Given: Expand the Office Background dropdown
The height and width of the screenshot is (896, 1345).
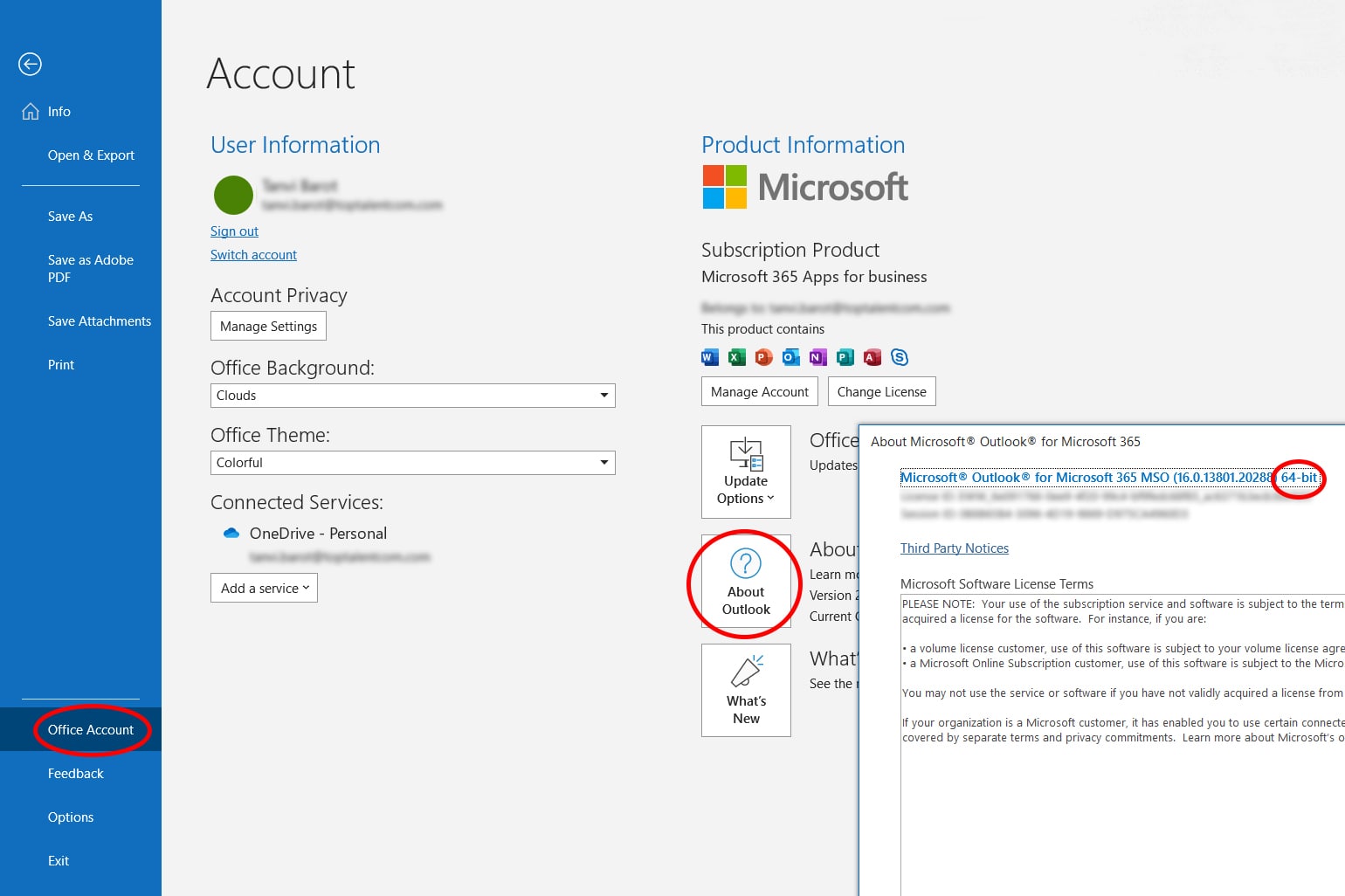Looking at the screenshot, I should point(604,396).
